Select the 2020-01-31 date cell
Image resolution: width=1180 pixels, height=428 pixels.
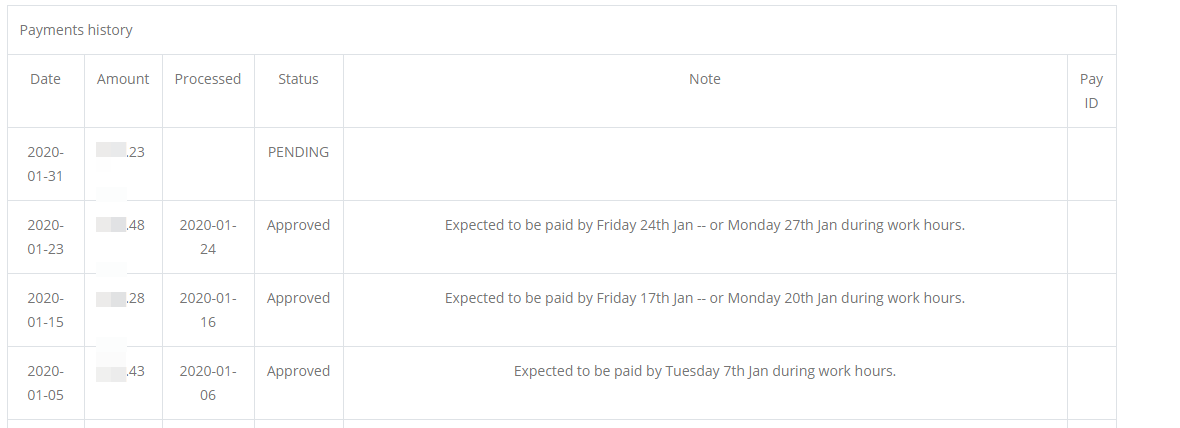[x=45, y=164]
